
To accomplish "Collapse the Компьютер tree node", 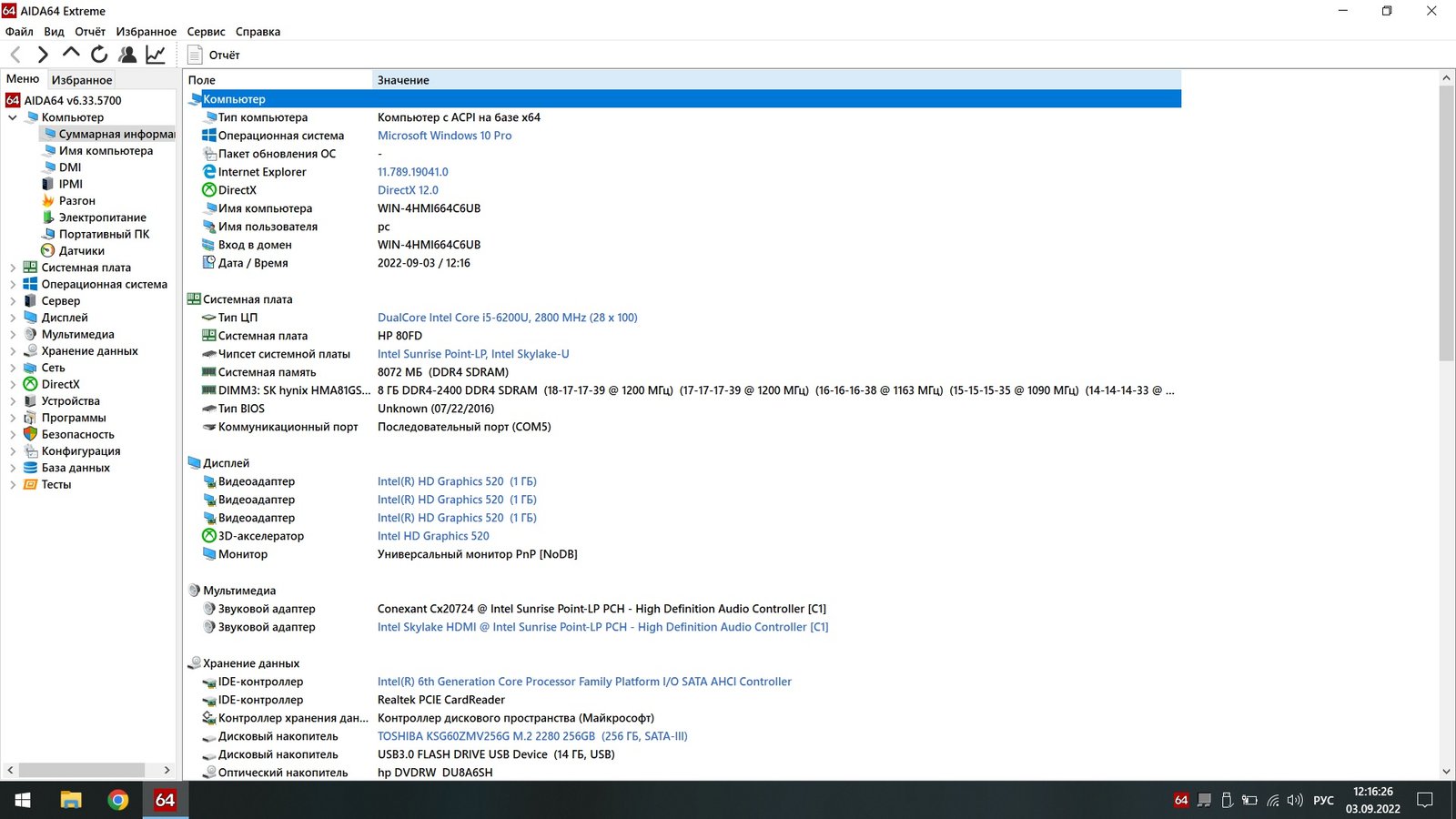I will 12,117.
